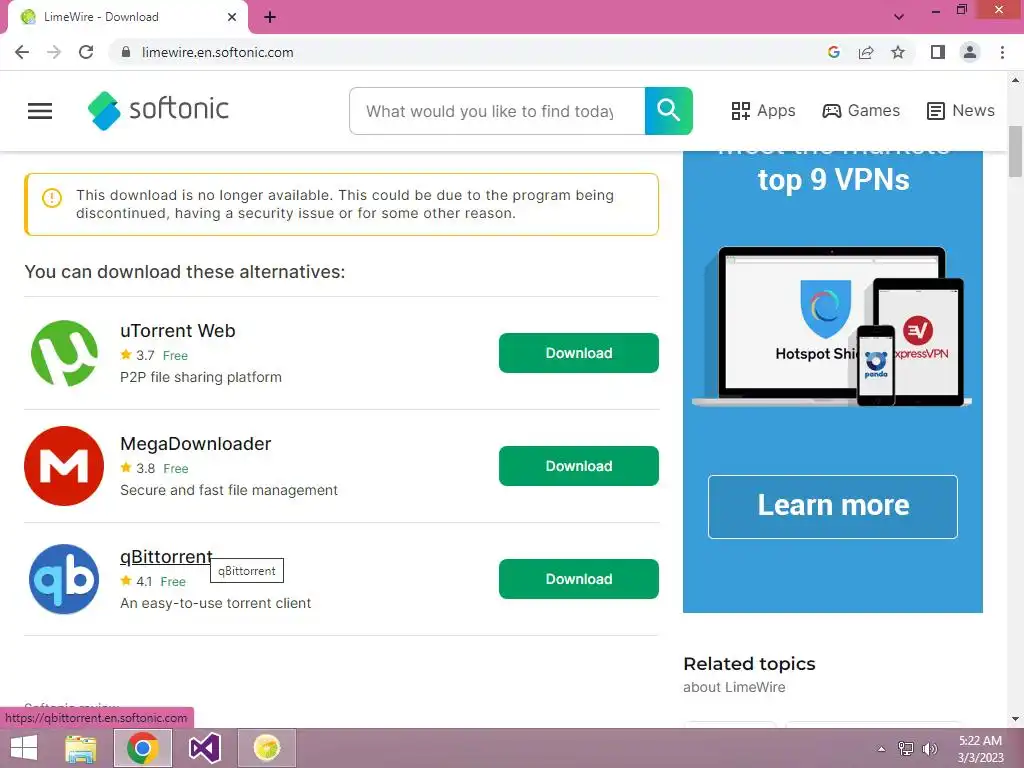This screenshot has width=1024, height=768.
Task: Go back in browser history
Action: click(22, 52)
